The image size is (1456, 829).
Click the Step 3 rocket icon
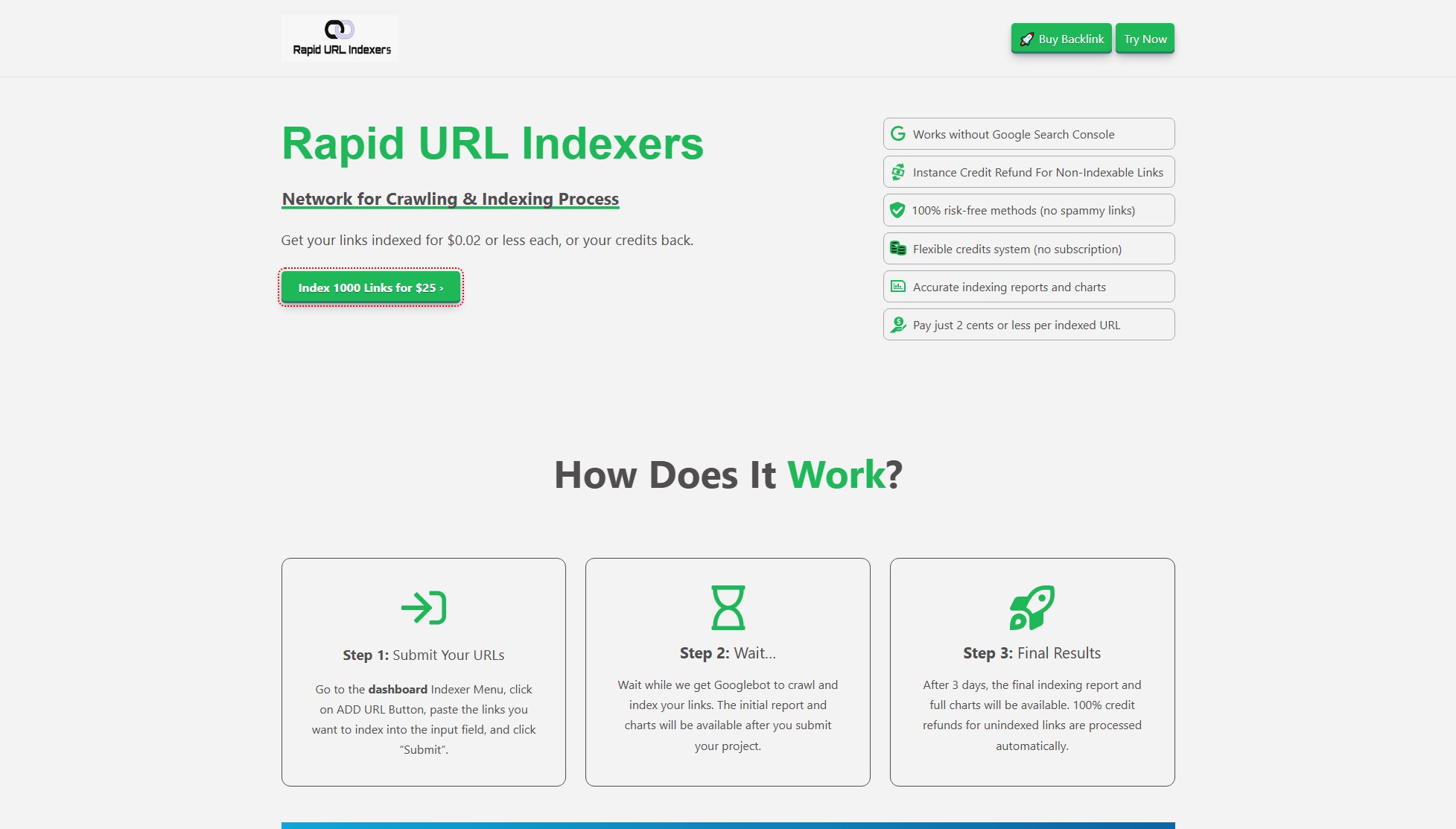[x=1031, y=608]
